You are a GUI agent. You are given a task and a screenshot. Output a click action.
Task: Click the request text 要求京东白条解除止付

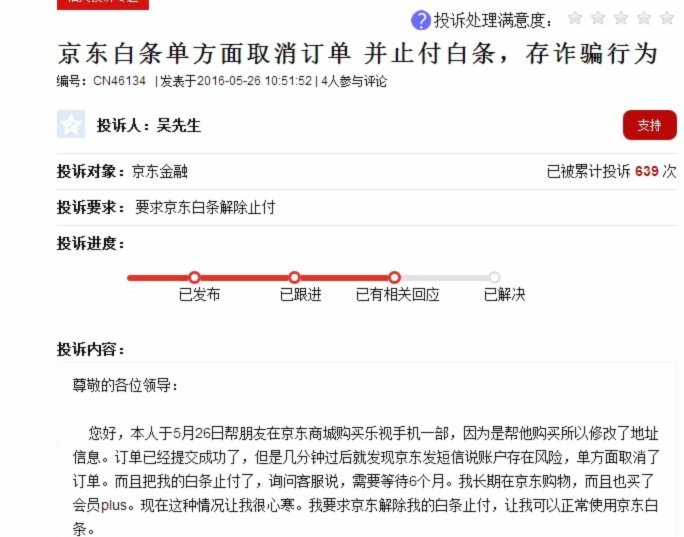(205, 207)
